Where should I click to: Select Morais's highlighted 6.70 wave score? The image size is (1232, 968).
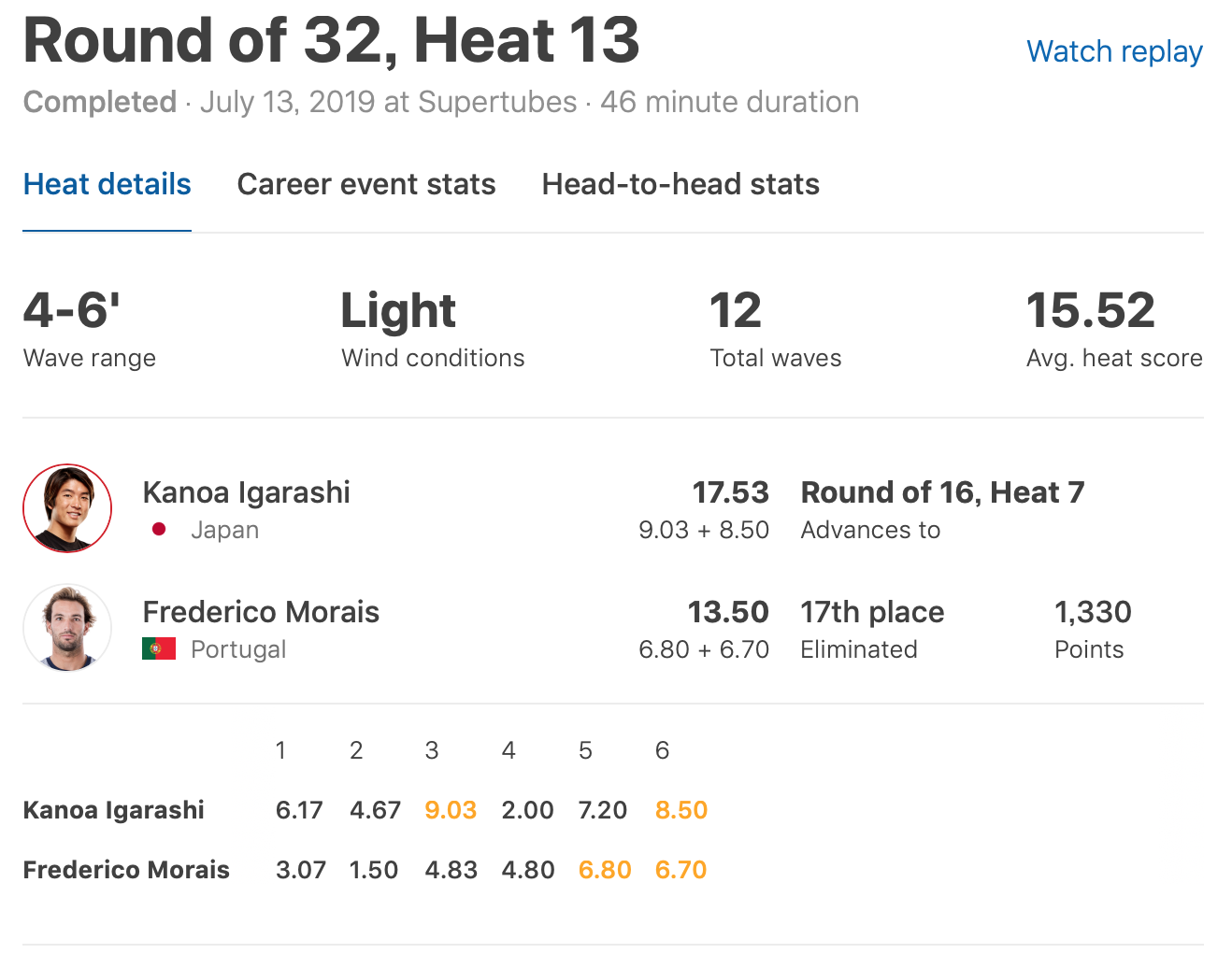click(x=680, y=870)
